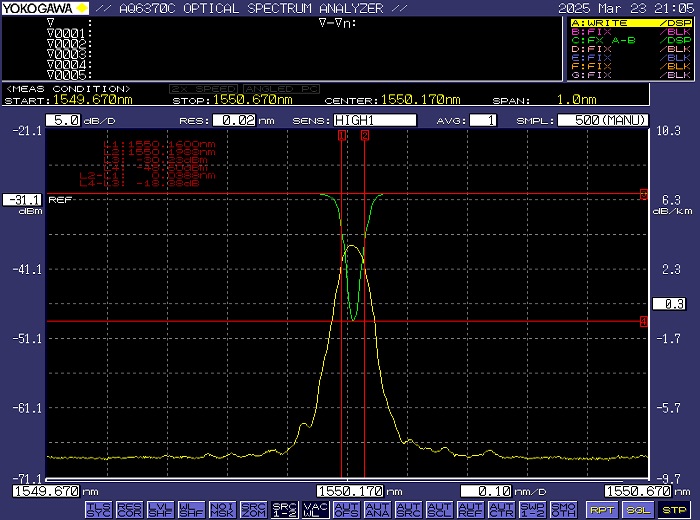This screenshot has width=700, height=520.
Task: Click the ANGLED PC indicator
Action: pos(282,89)
